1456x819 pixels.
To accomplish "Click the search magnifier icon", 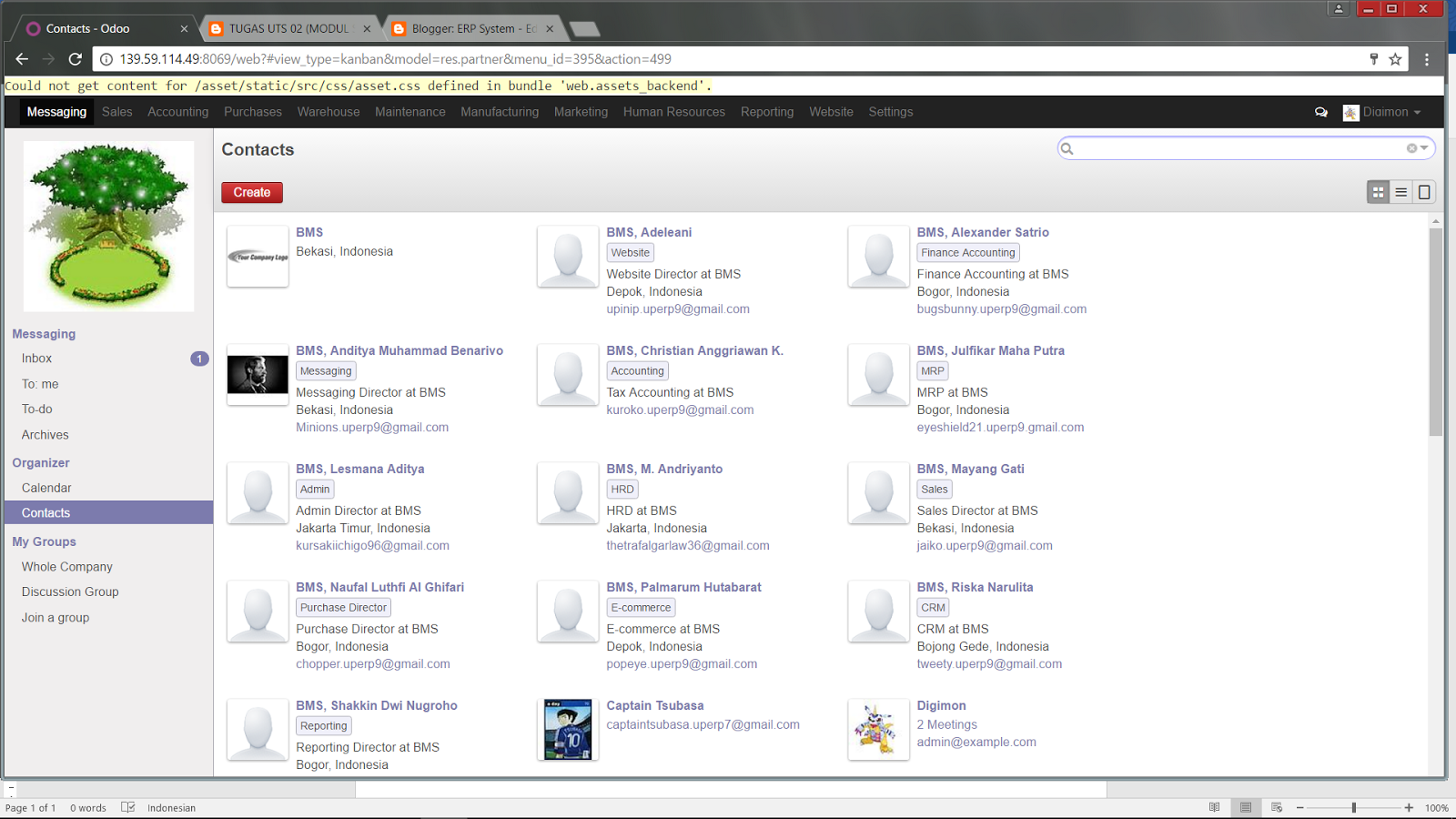I will (x=1067, y=148).
